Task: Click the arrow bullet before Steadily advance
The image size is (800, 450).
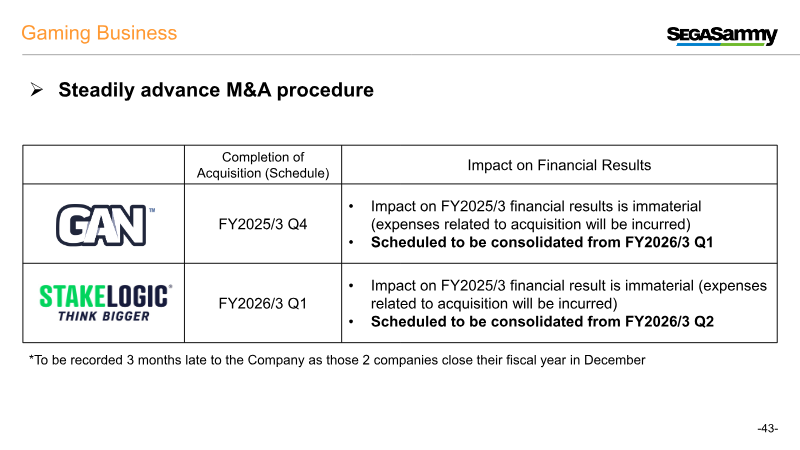Action: pyautogui.click(x=36, y=90)
